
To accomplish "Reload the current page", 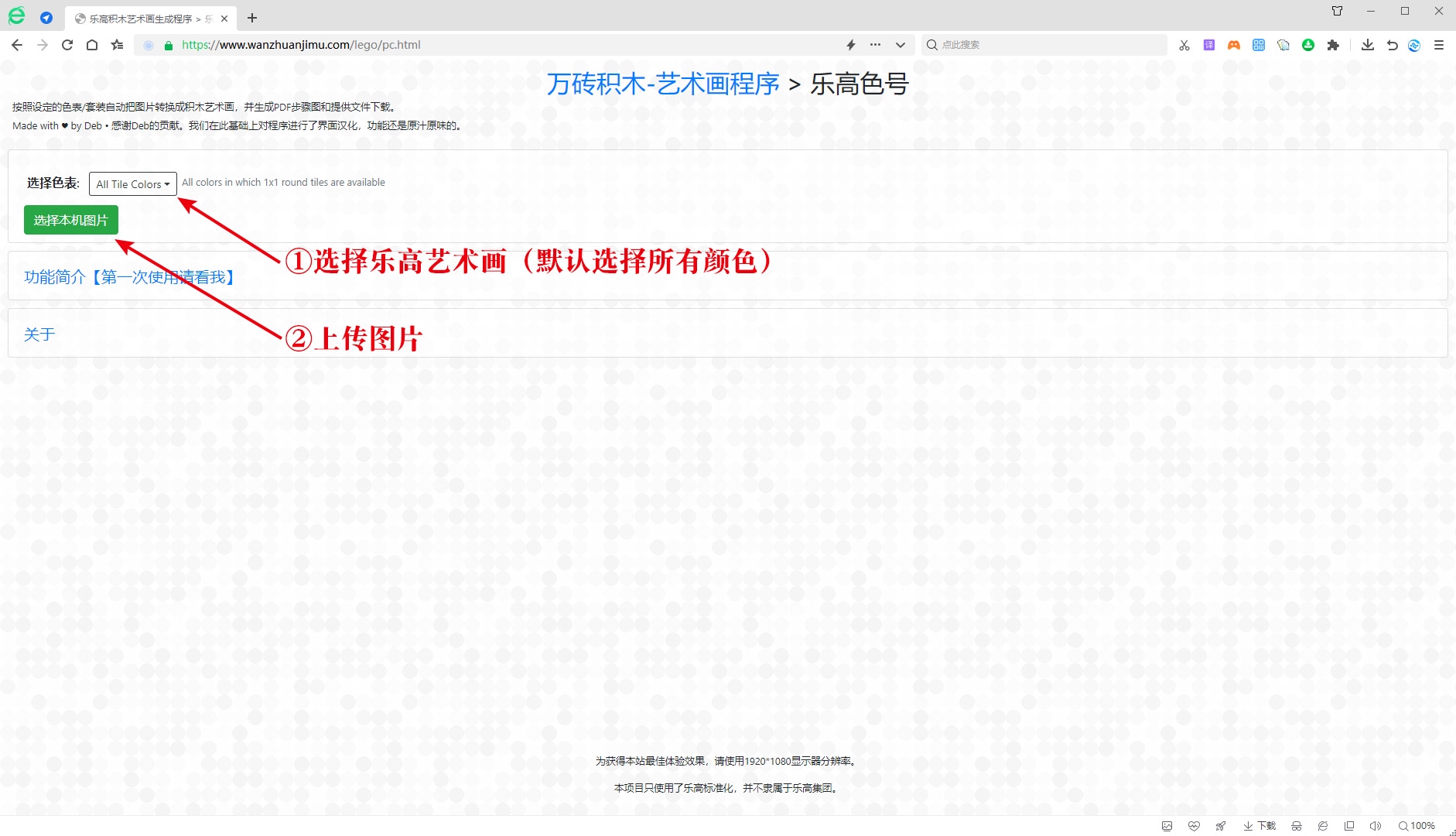I will point(67,45).
